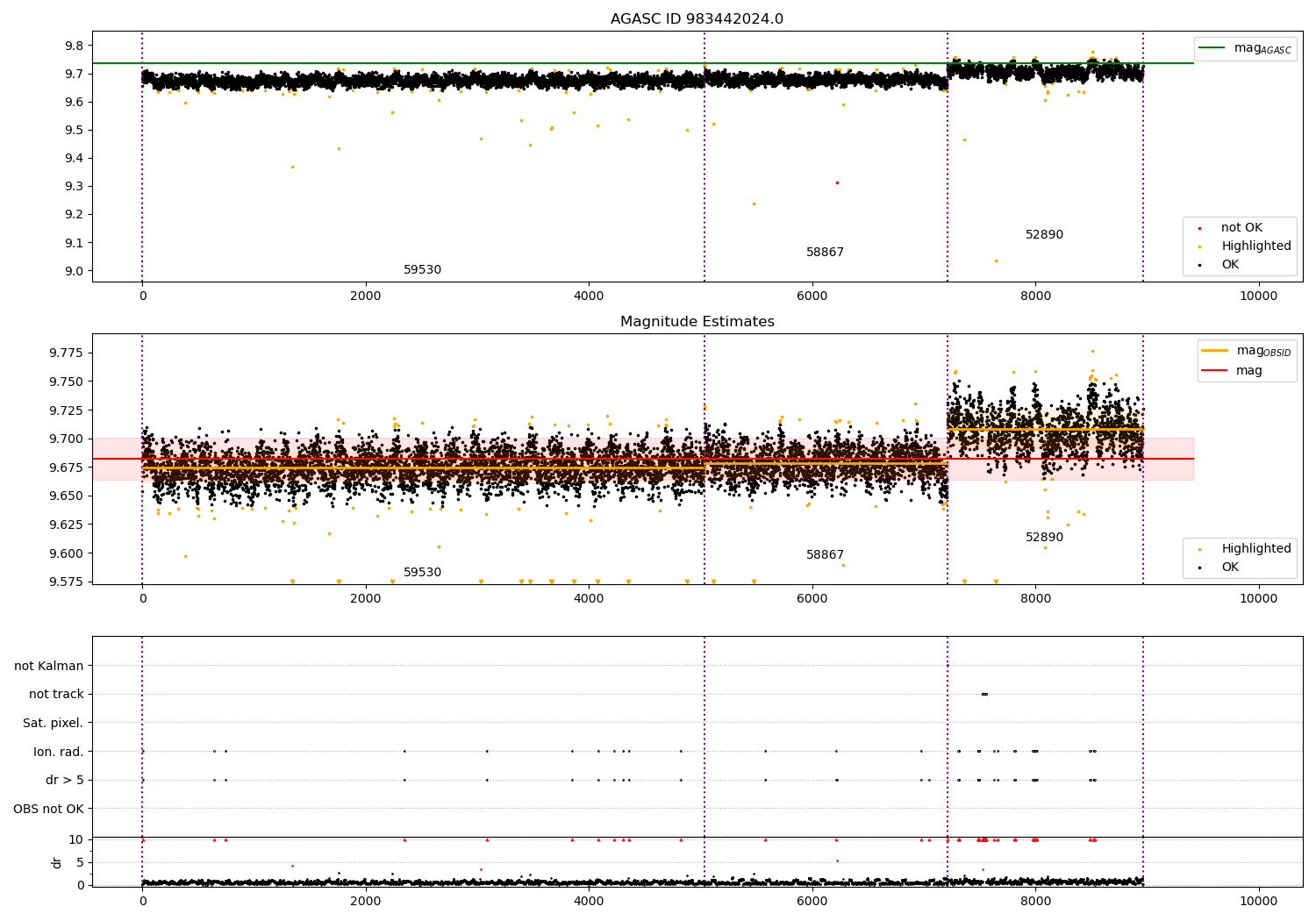Click the '10' tick on the dr axis
This screenshot has height=921, width=1316.
coord(76,839)
